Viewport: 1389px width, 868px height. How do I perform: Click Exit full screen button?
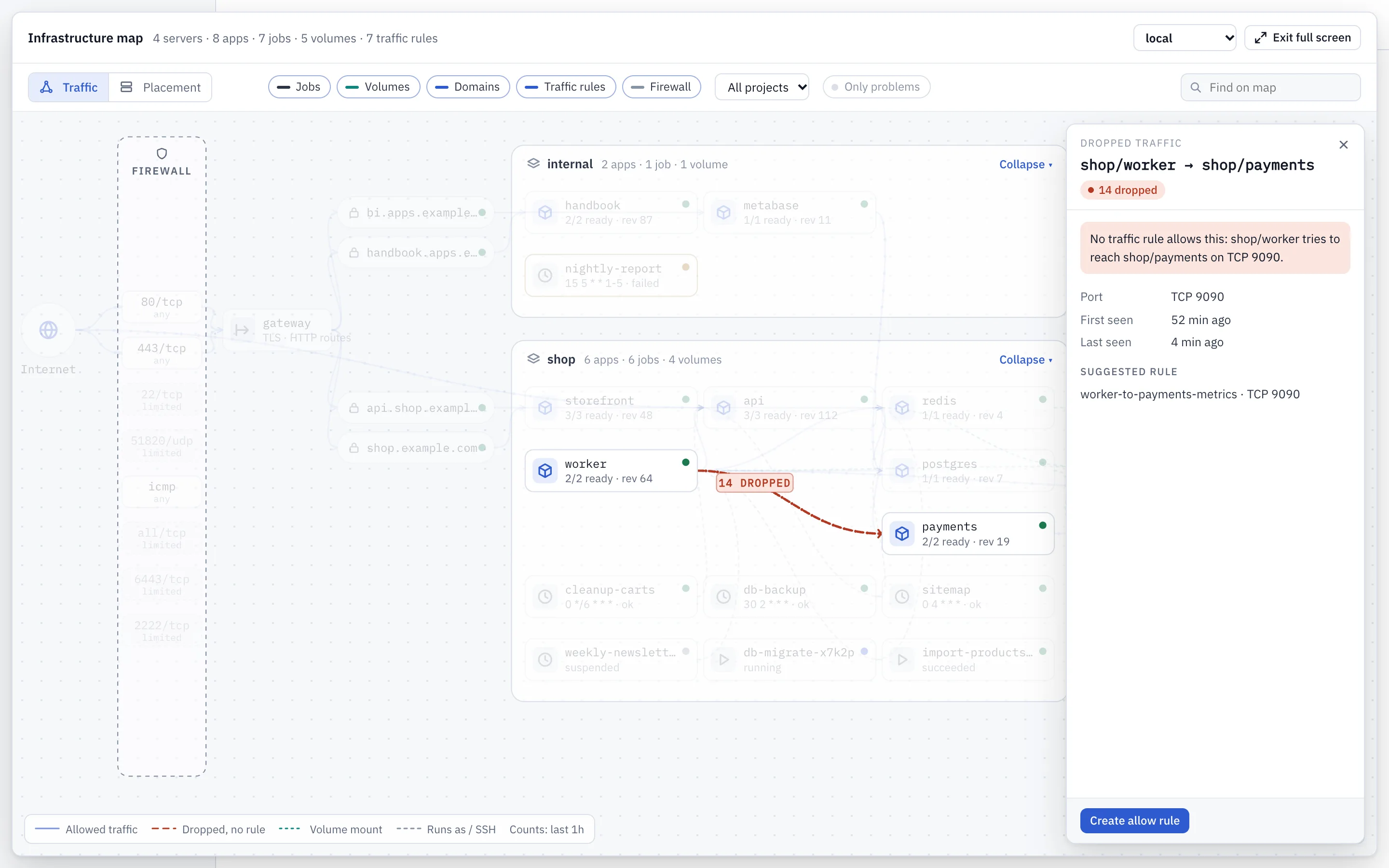(x=1302, y=38)
